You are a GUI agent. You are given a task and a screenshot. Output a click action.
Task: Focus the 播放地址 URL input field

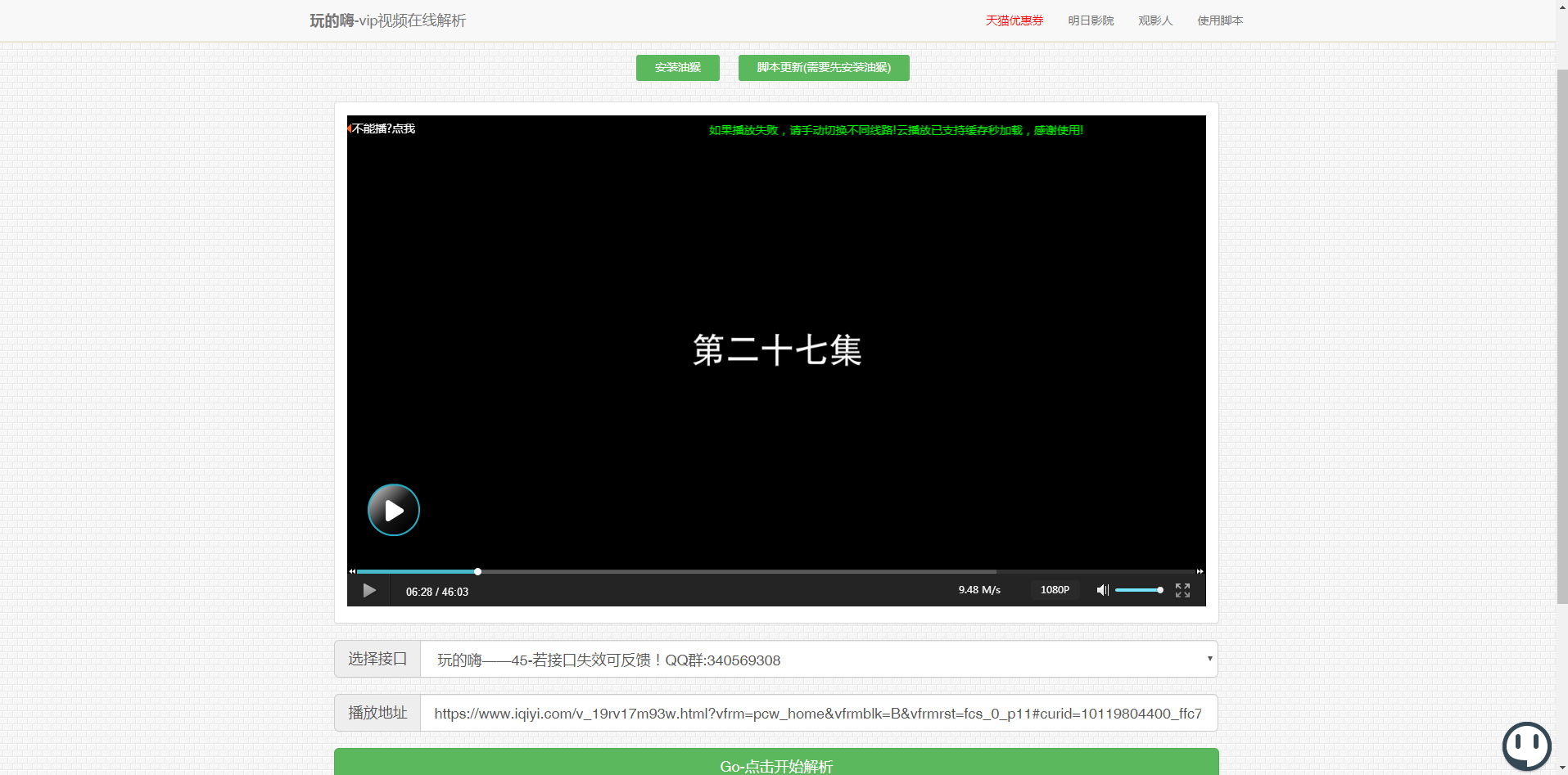(819, 713)
